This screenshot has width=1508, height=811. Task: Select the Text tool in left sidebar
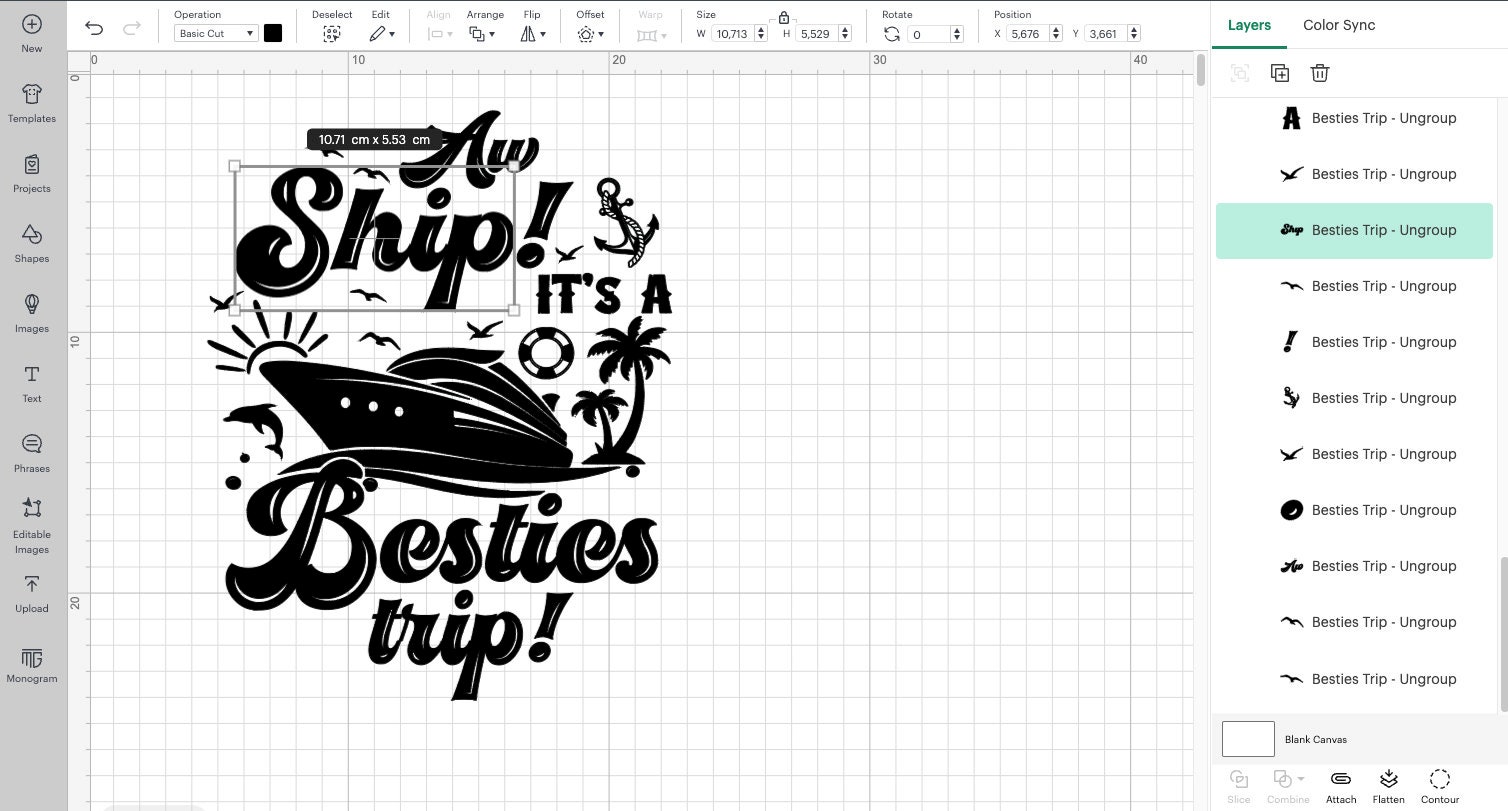31,383
